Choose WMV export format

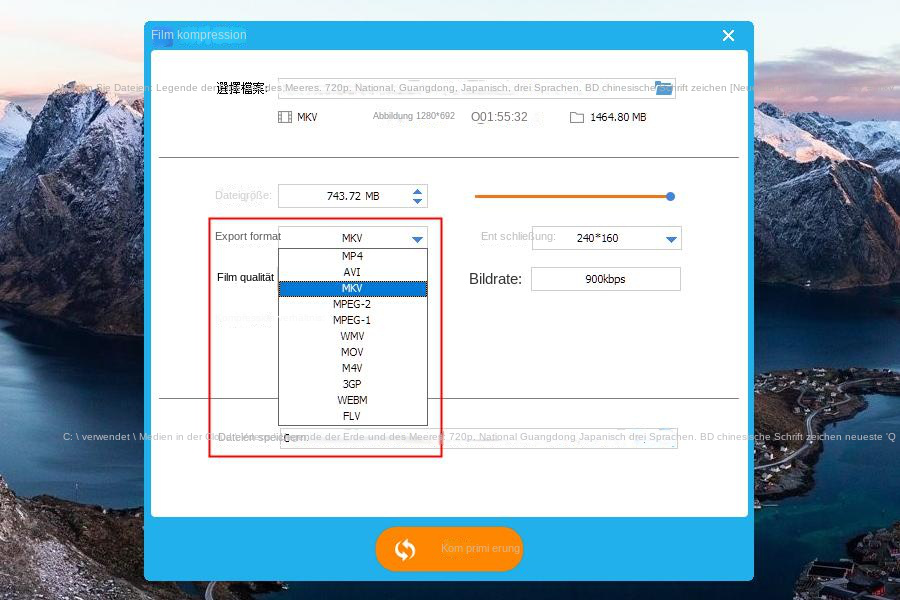(x=352, y=336)
